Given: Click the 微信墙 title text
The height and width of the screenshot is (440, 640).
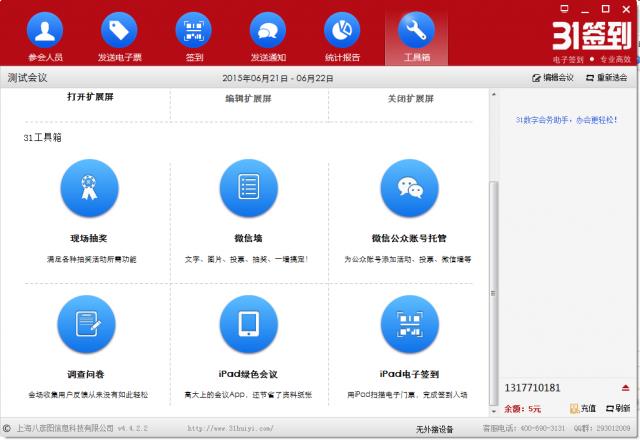Looking at the screenshot, I should click(x=248, y=238).
